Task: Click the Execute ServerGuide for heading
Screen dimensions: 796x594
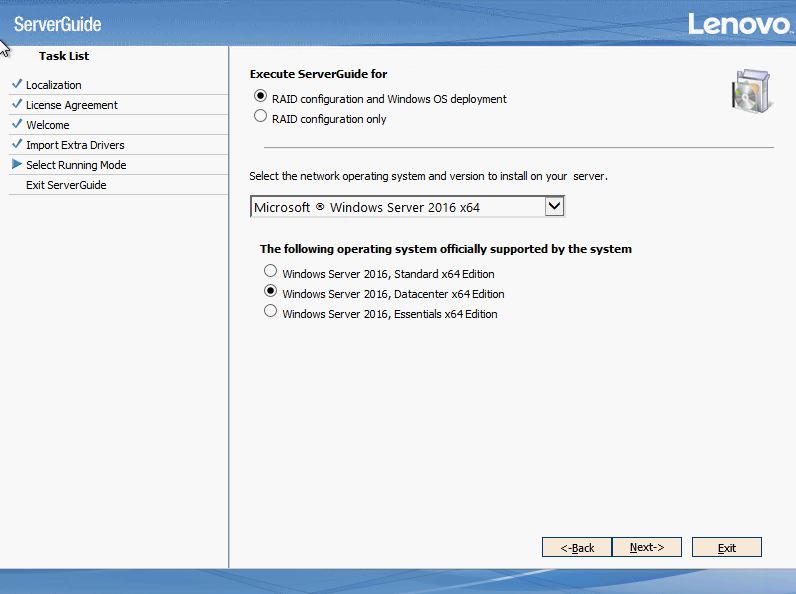Action: pos(318,74)
